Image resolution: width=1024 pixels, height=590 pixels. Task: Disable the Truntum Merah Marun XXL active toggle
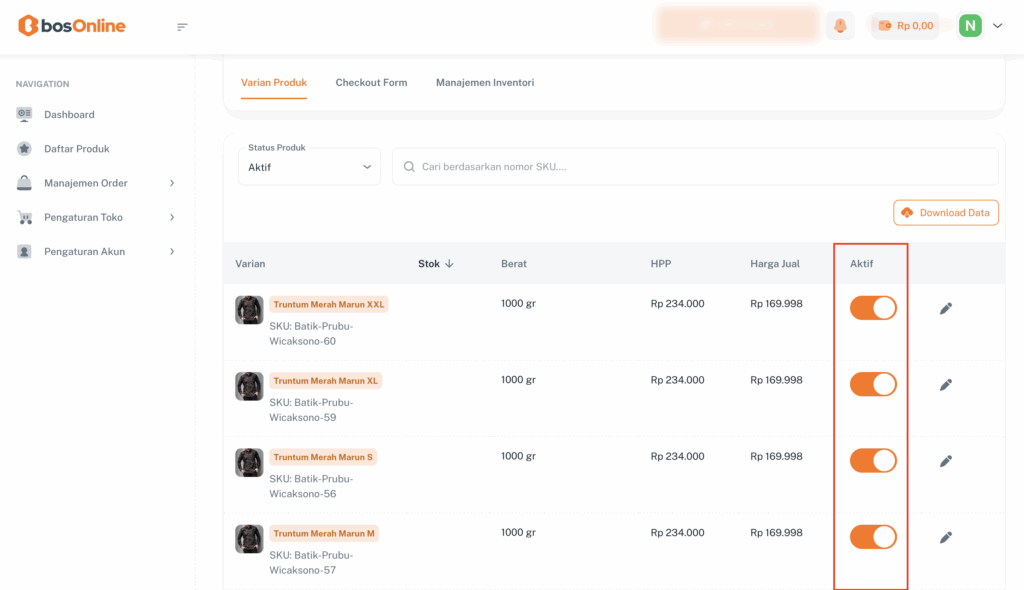coord(873,308)
